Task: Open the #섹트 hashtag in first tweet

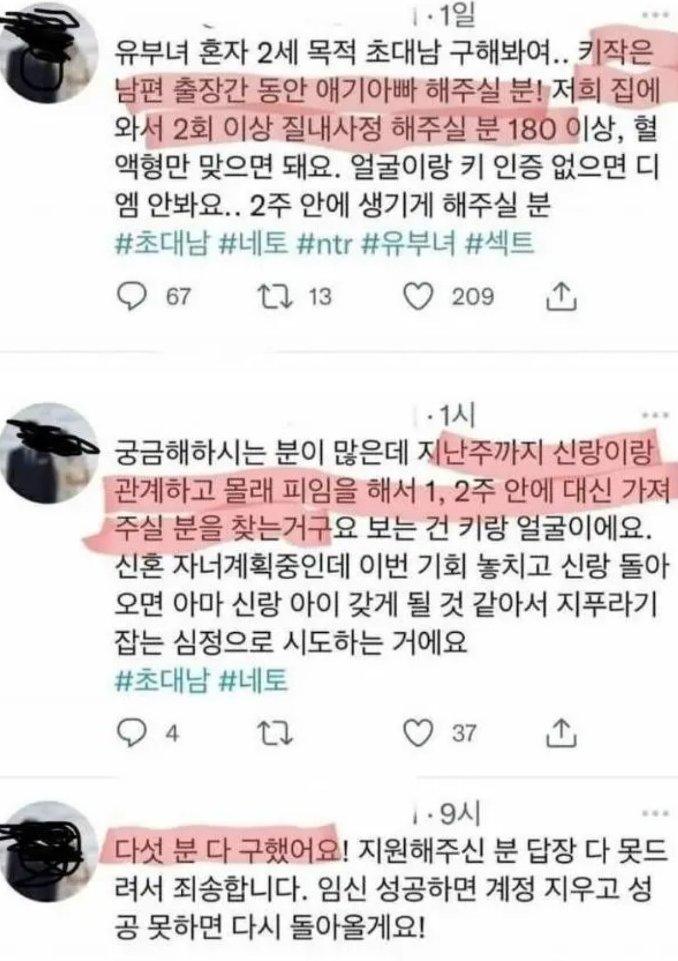Action: point(500,245)
